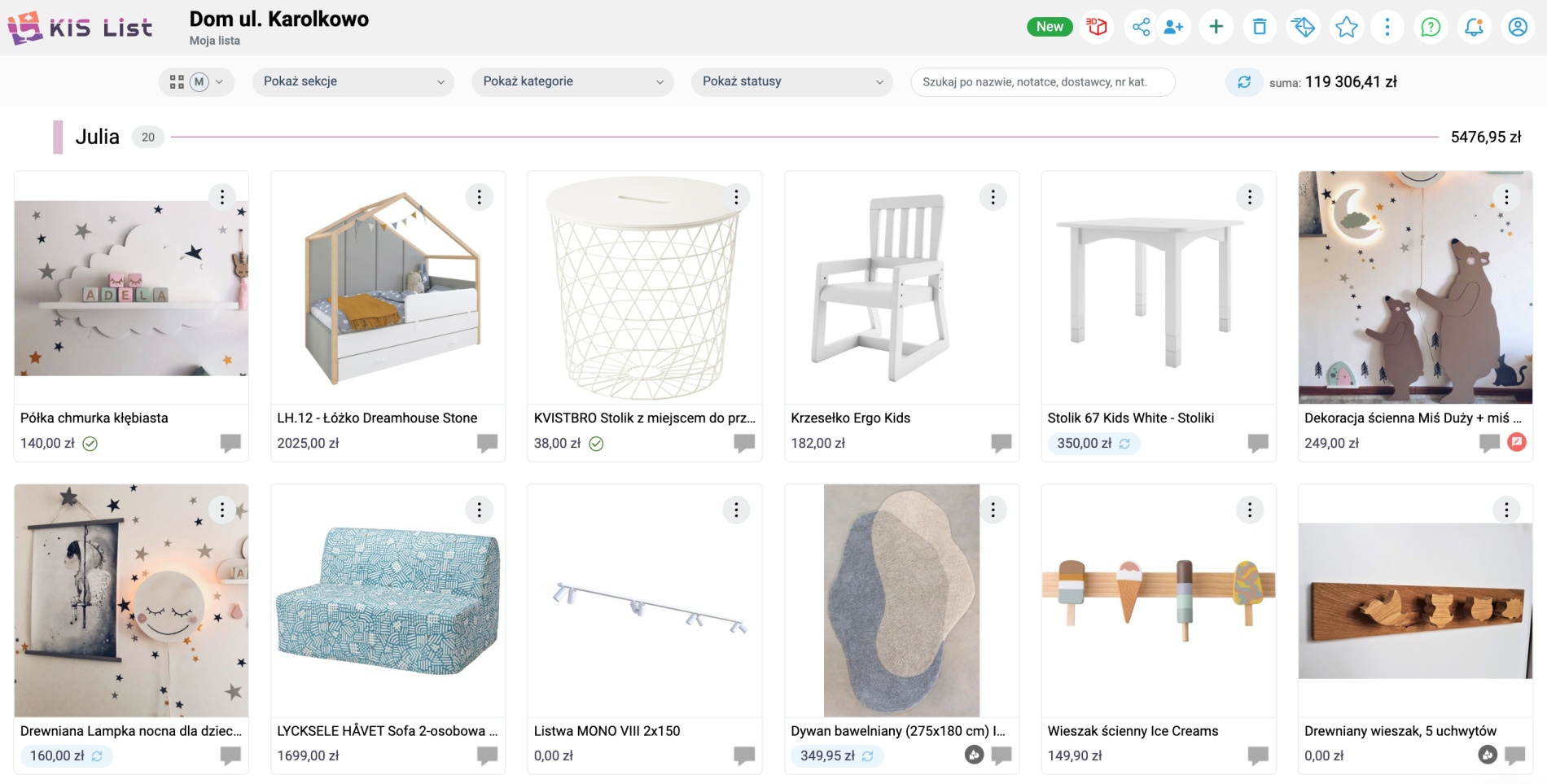Toggle green check status on Półka chmurka kłębiasta
1547x784 pixels.
coord(90,444)
